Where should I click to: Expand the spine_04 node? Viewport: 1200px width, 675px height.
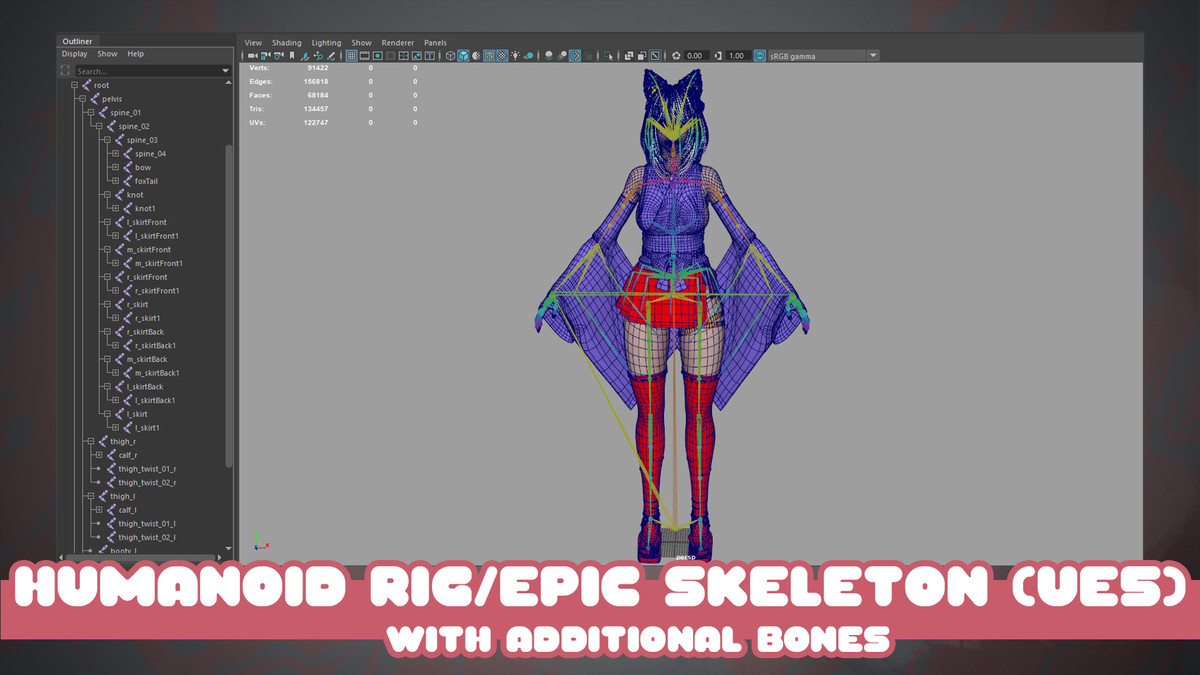coord(115,154)
